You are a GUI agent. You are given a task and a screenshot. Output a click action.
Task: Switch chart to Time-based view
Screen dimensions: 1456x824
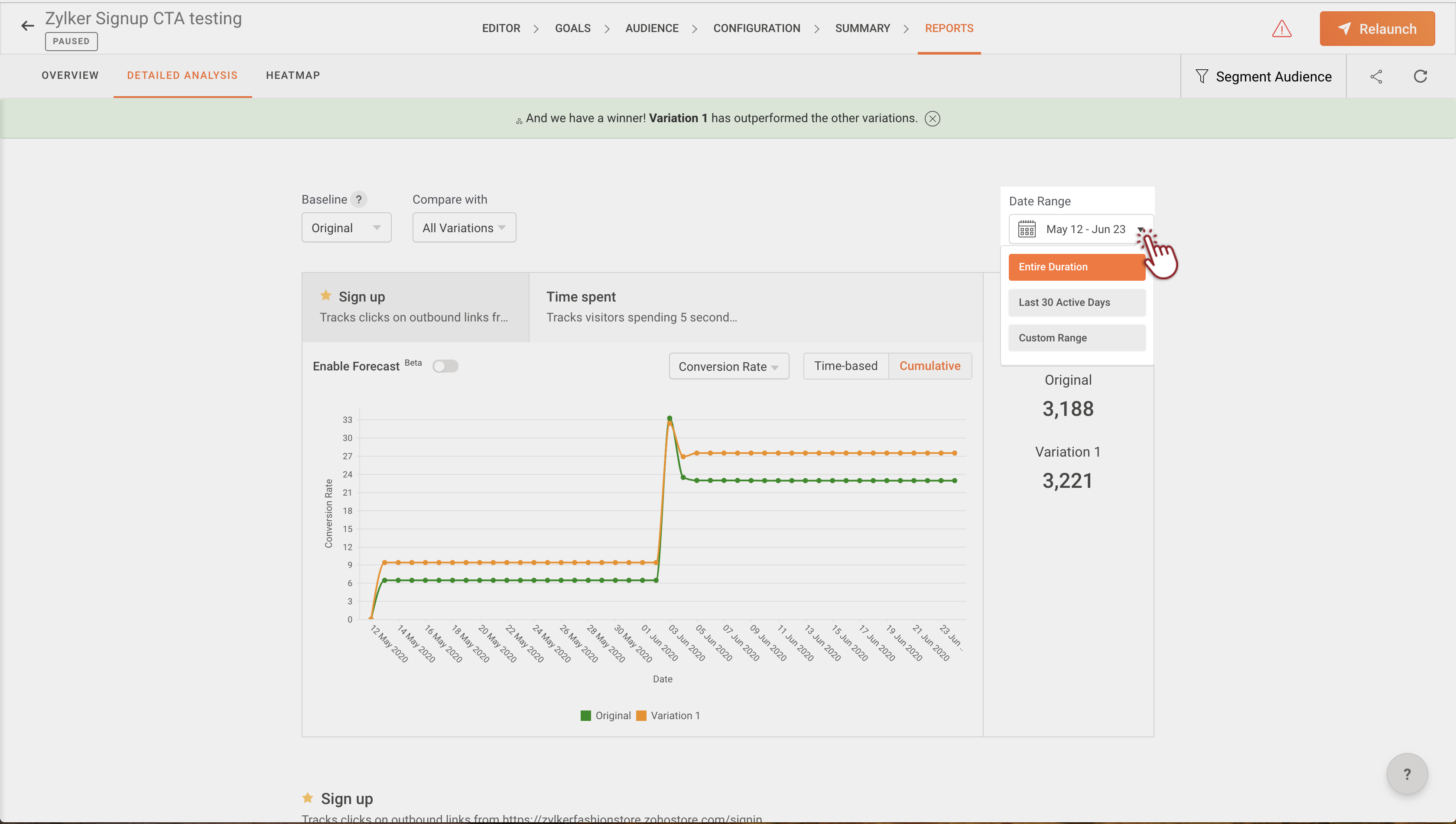(845, 366)
